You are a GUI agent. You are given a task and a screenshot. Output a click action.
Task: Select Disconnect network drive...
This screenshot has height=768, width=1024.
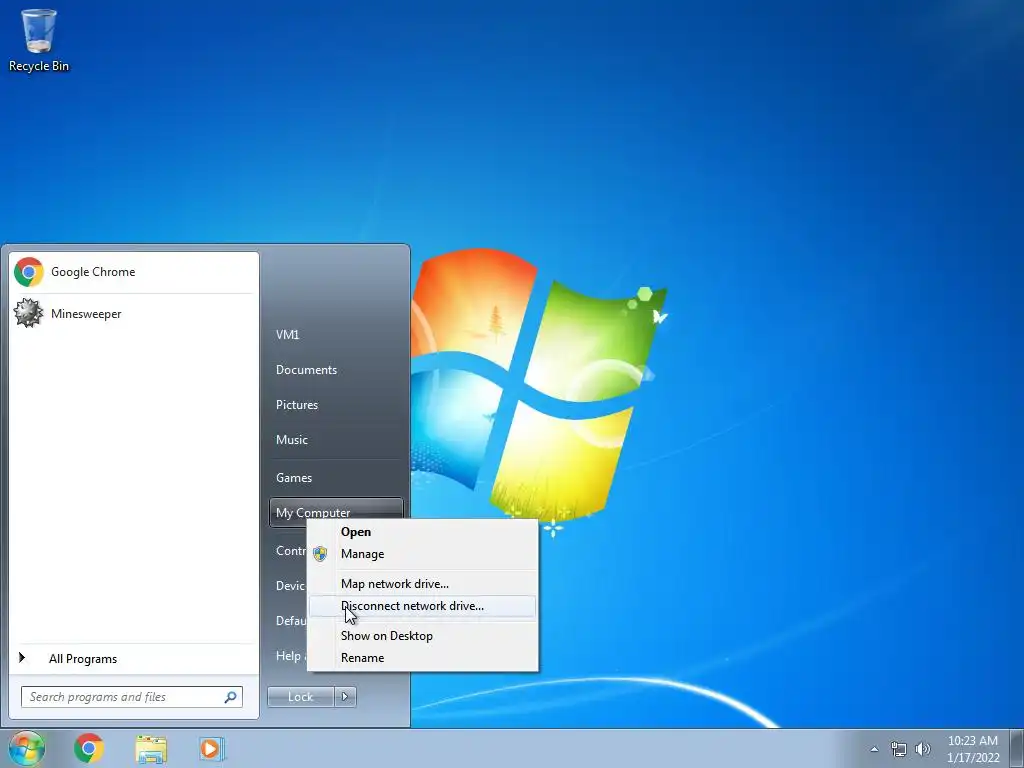pos(423,606)
